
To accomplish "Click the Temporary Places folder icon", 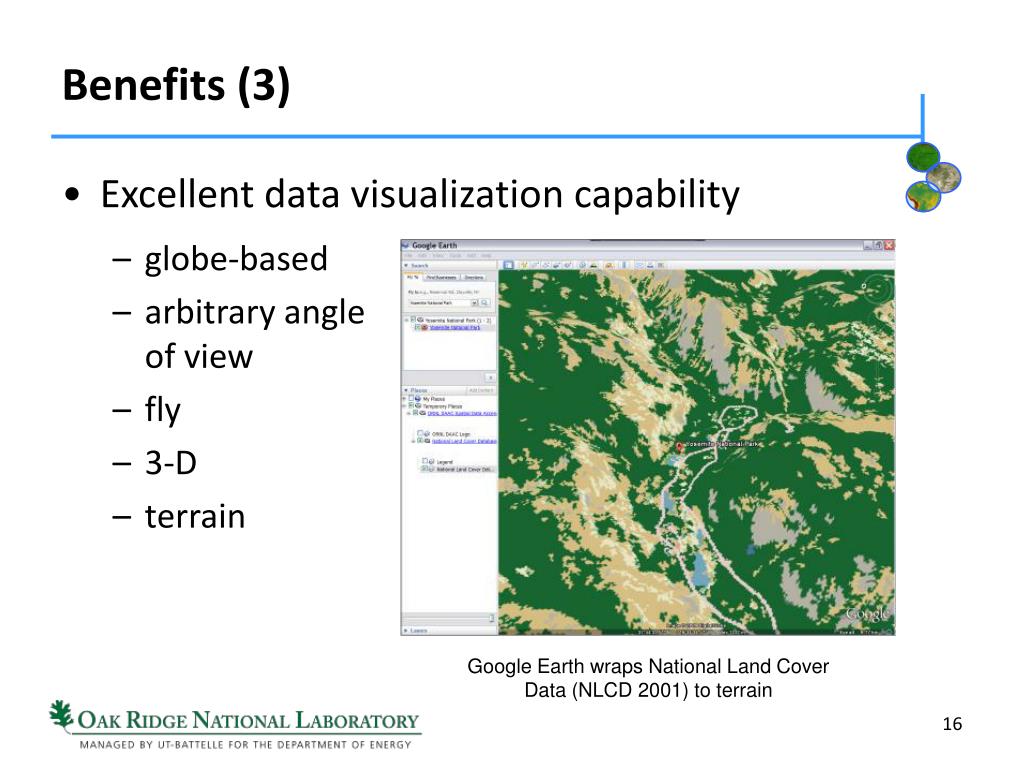I will coord(418,406).
